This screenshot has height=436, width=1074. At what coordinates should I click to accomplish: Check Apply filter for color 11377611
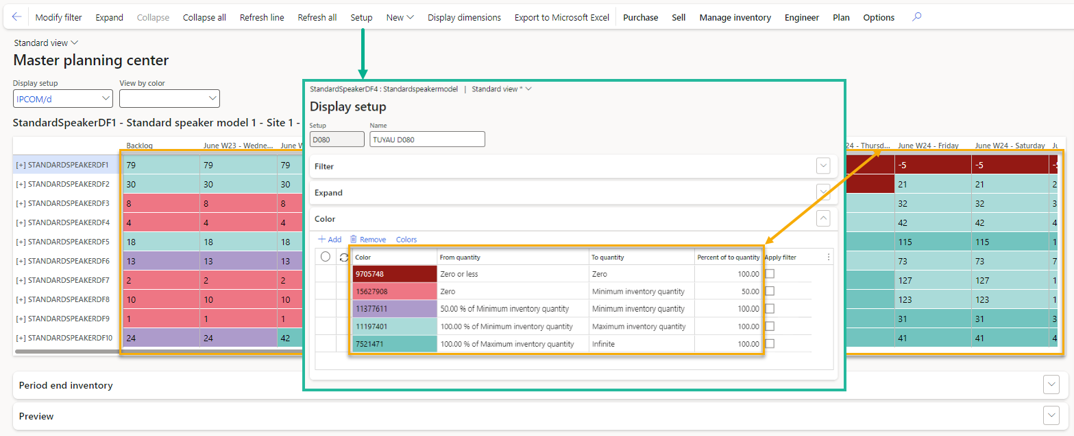(770, 309)
